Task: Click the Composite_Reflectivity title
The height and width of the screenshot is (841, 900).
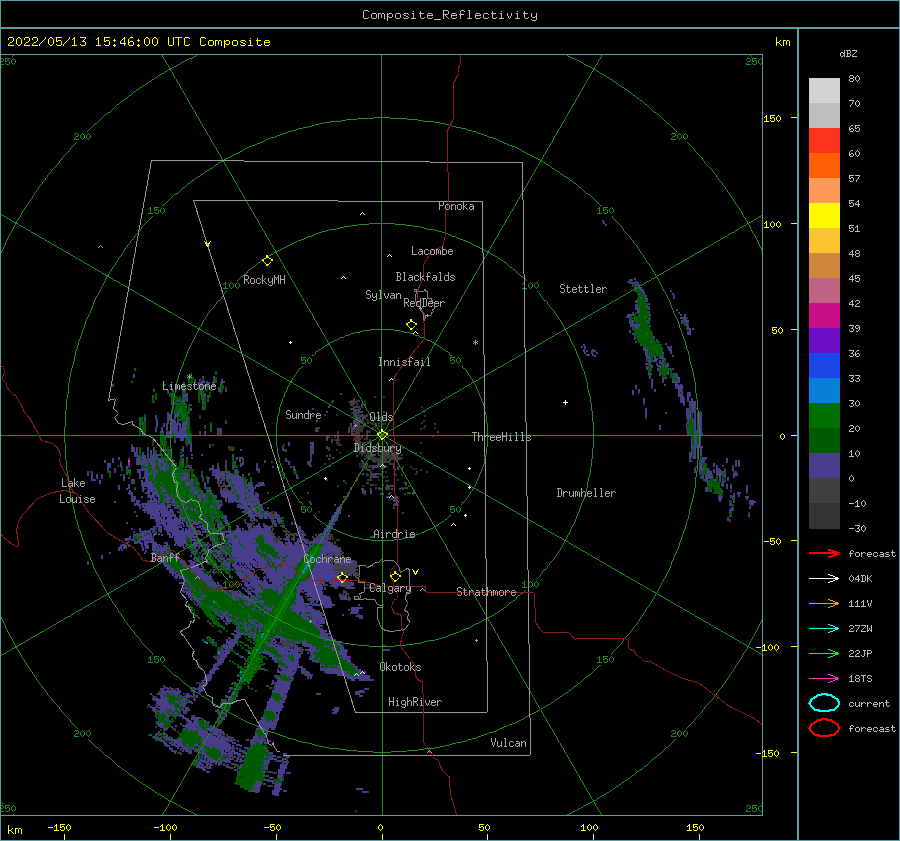Action: (450, 15)
